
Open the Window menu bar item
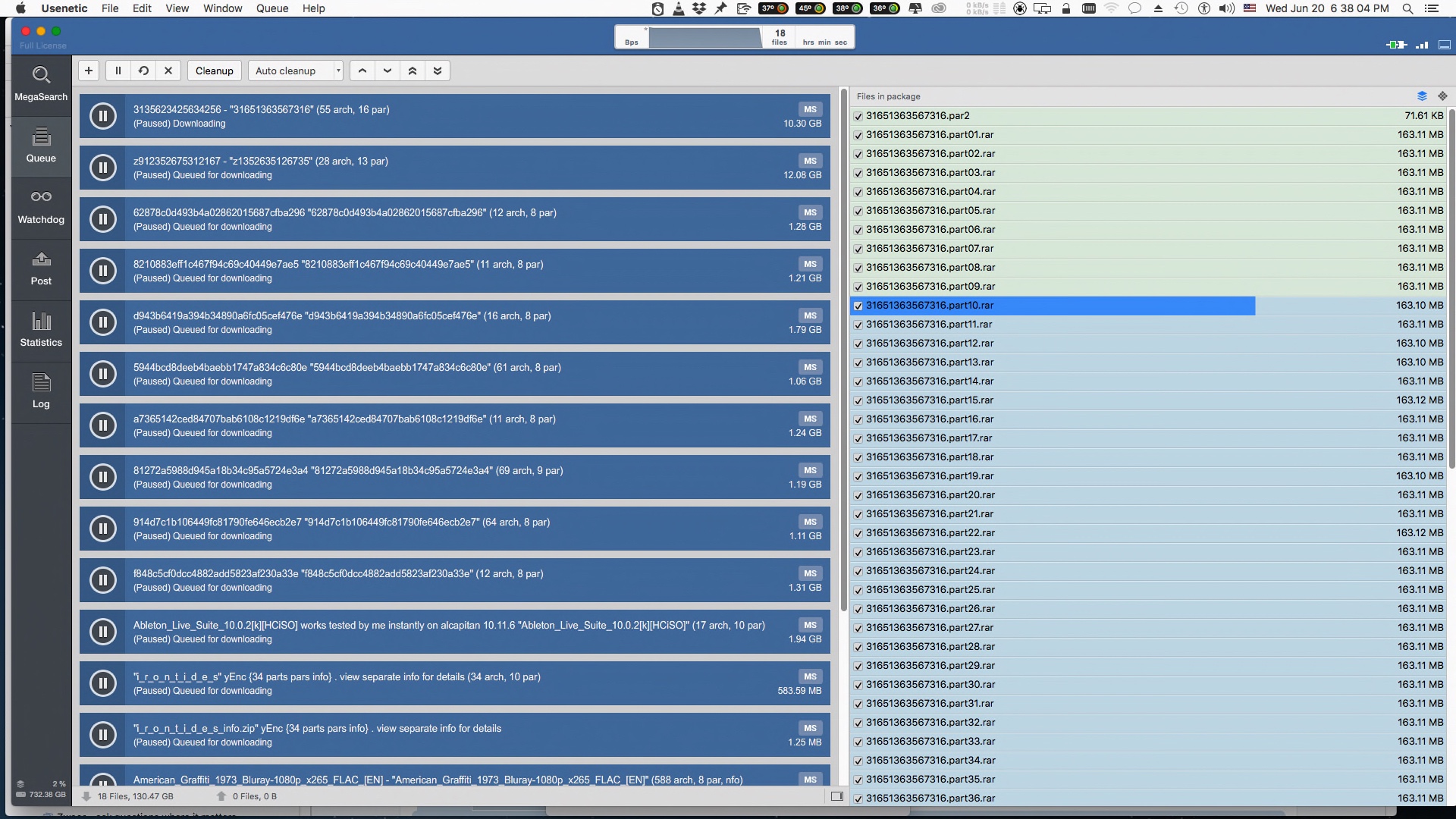tap(223, 9)
